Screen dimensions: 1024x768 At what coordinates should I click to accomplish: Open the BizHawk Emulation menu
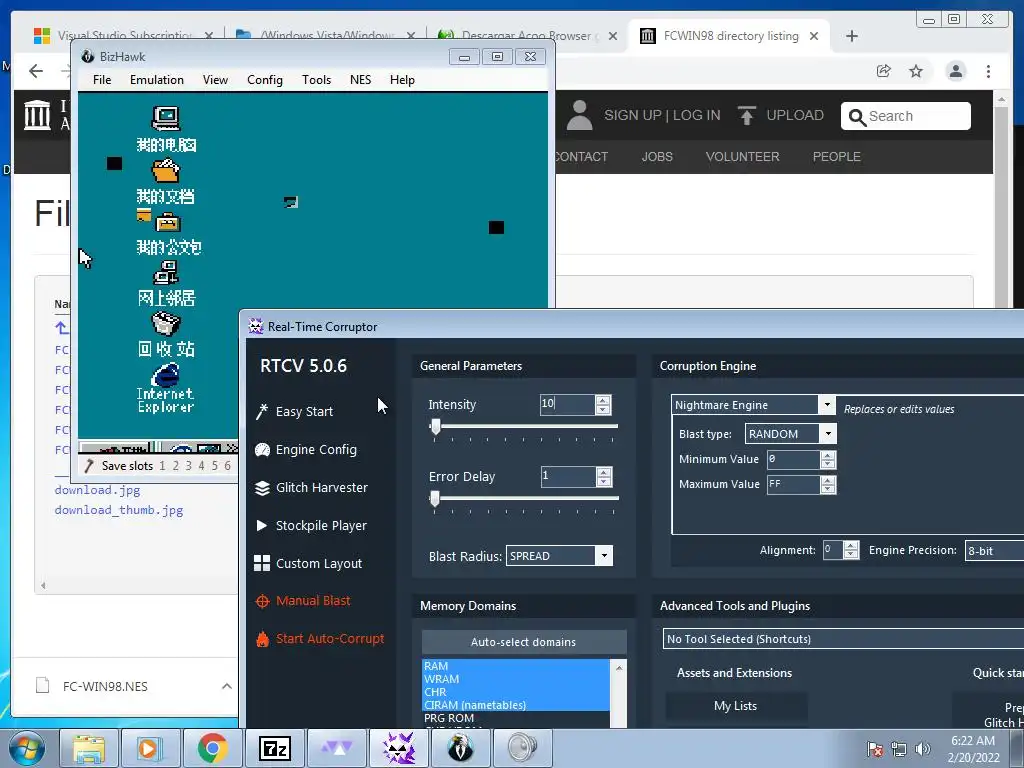(x=157, y=80)
